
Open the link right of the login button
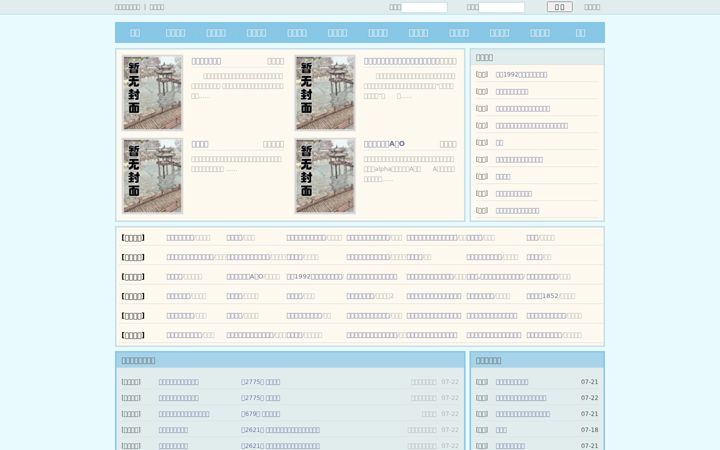coord(592,7)
